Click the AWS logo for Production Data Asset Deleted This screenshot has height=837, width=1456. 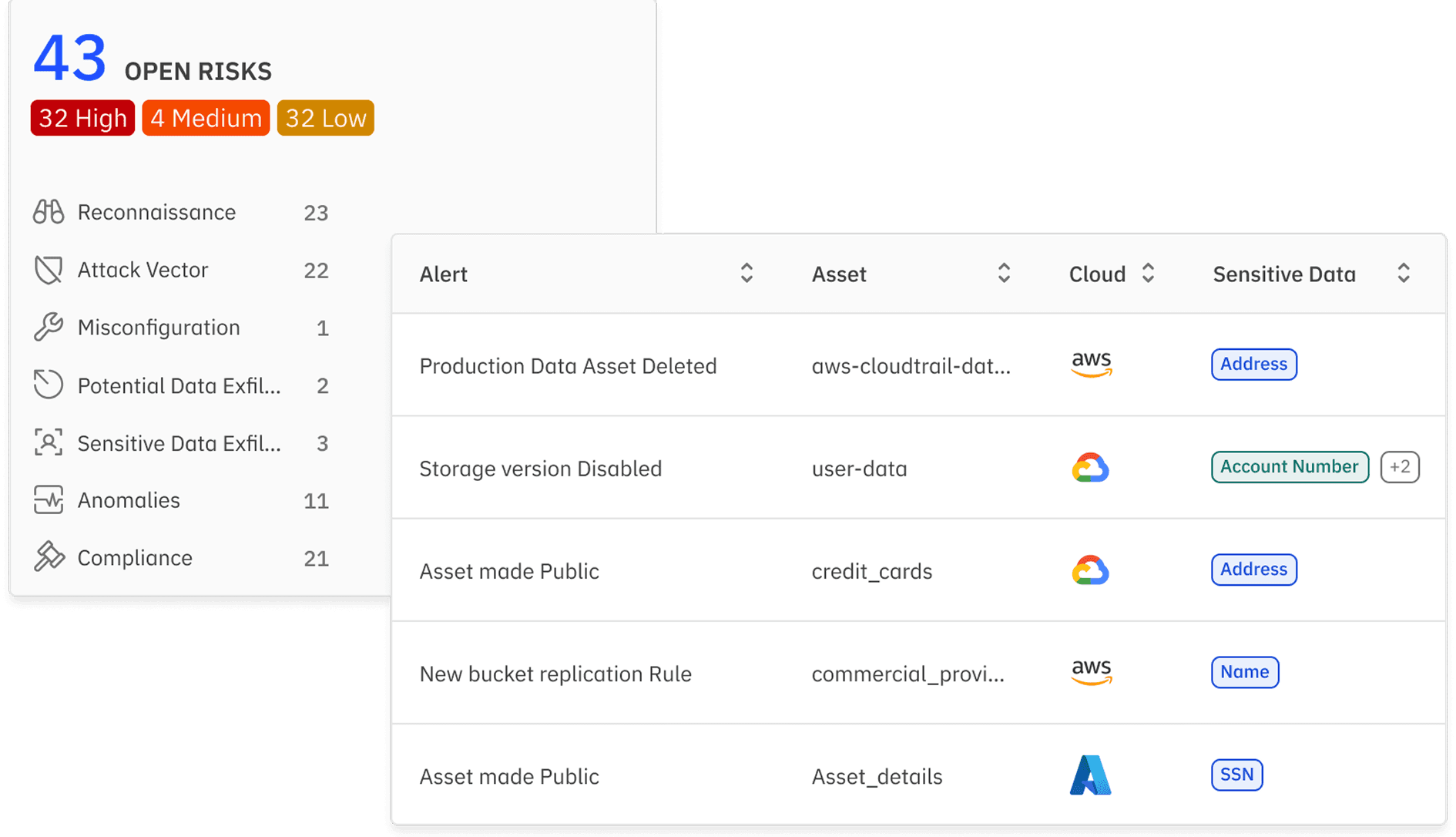[x=1091, y=364]
